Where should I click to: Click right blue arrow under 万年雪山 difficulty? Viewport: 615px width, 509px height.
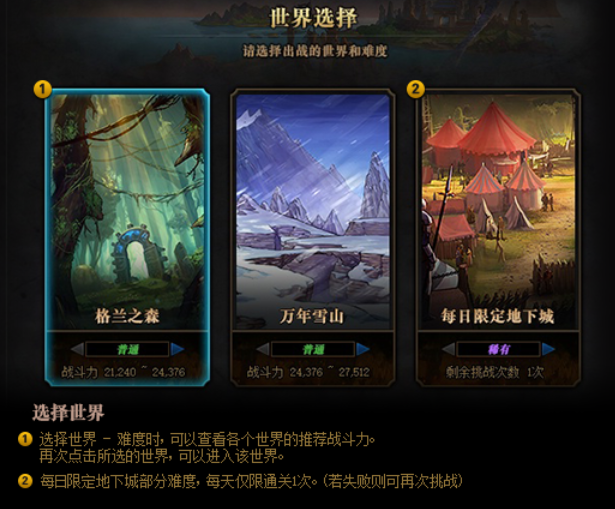point(363,349)
